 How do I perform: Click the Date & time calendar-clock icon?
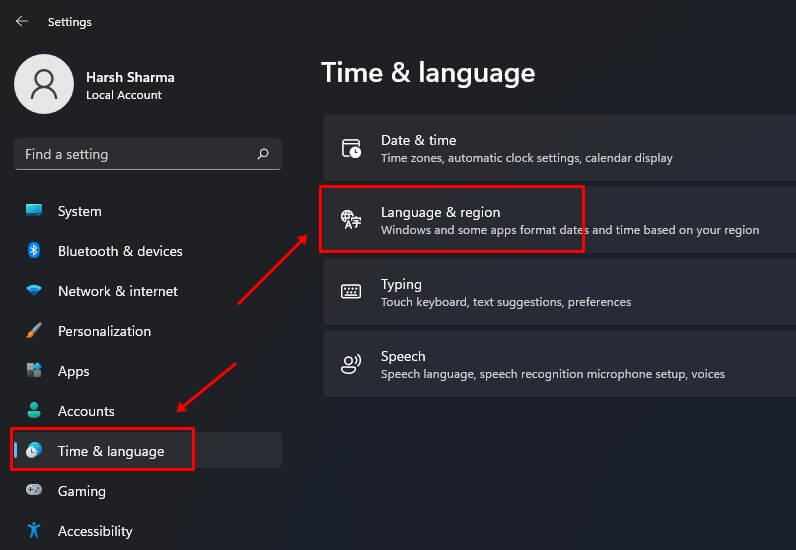[x=351, y=148]
